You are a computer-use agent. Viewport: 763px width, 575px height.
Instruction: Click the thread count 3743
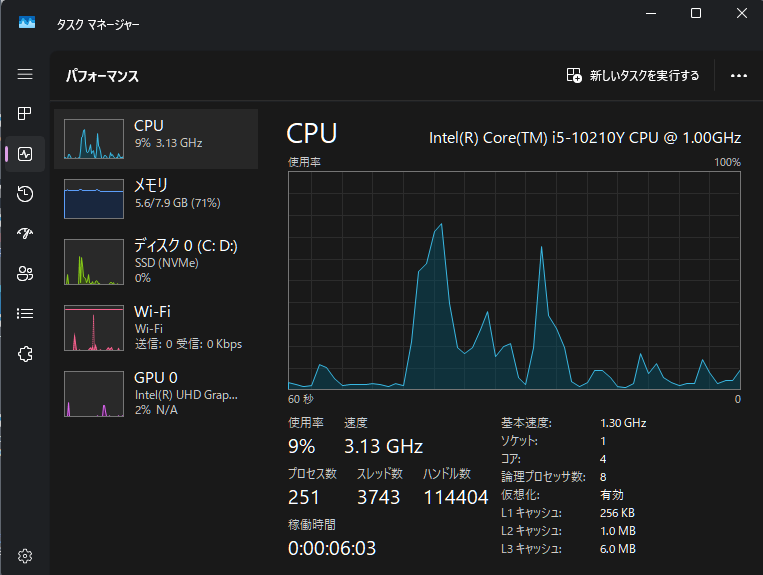[x=379, y=497]
